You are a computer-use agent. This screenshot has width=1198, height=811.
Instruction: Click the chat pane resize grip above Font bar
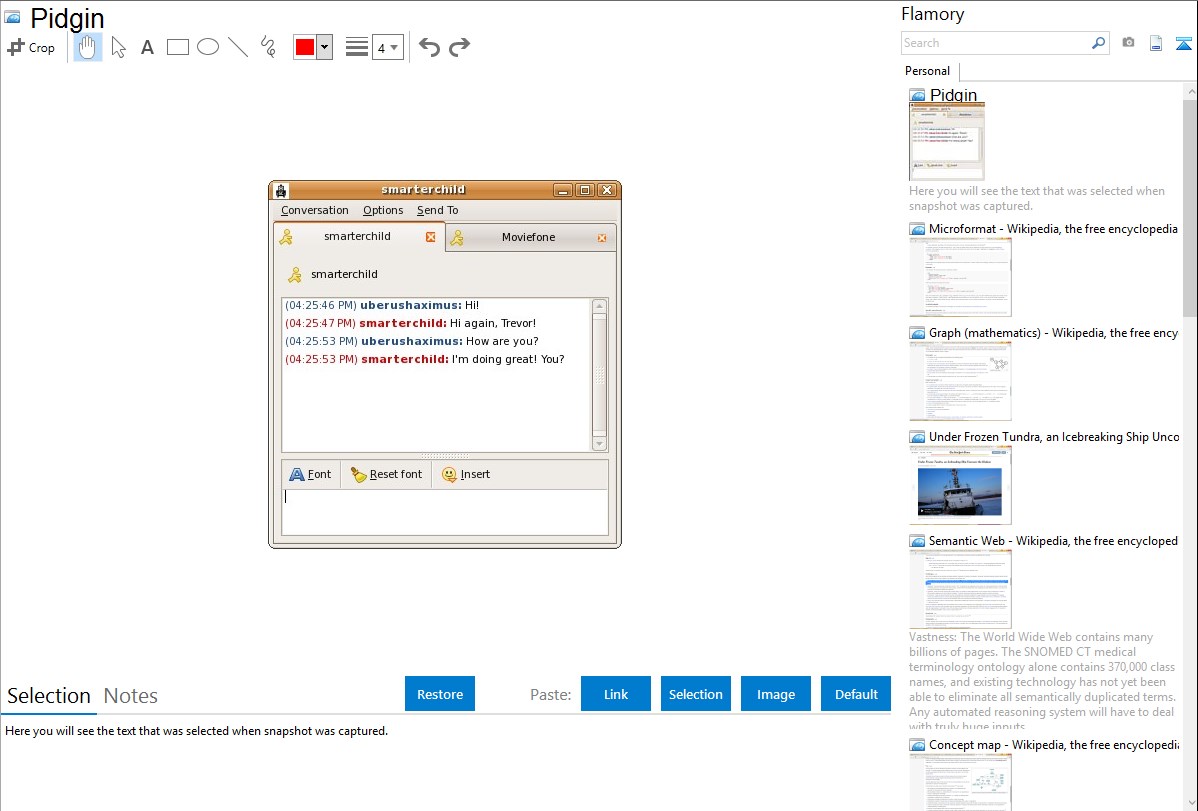click(445, 456)
